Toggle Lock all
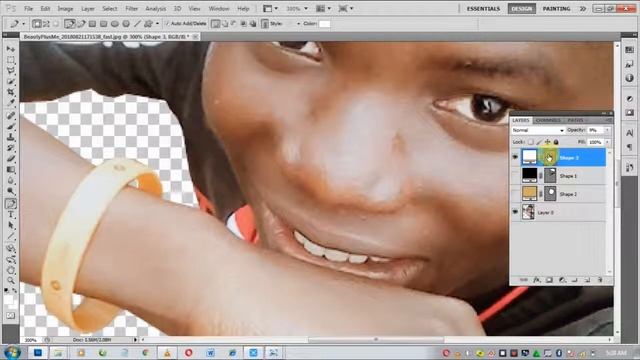This screenshot has width=640, height=360. 556,142
